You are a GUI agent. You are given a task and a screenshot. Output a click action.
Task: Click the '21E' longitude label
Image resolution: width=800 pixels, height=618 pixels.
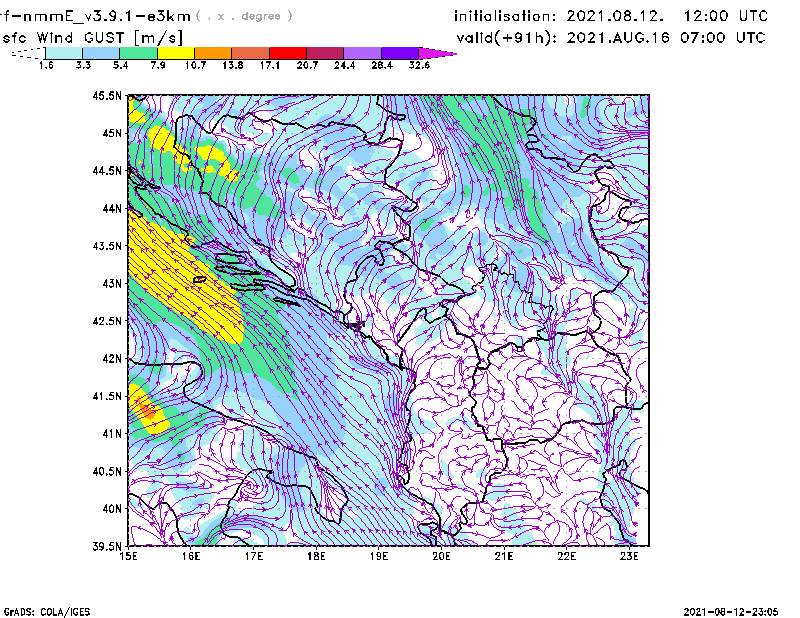point(504,556)
